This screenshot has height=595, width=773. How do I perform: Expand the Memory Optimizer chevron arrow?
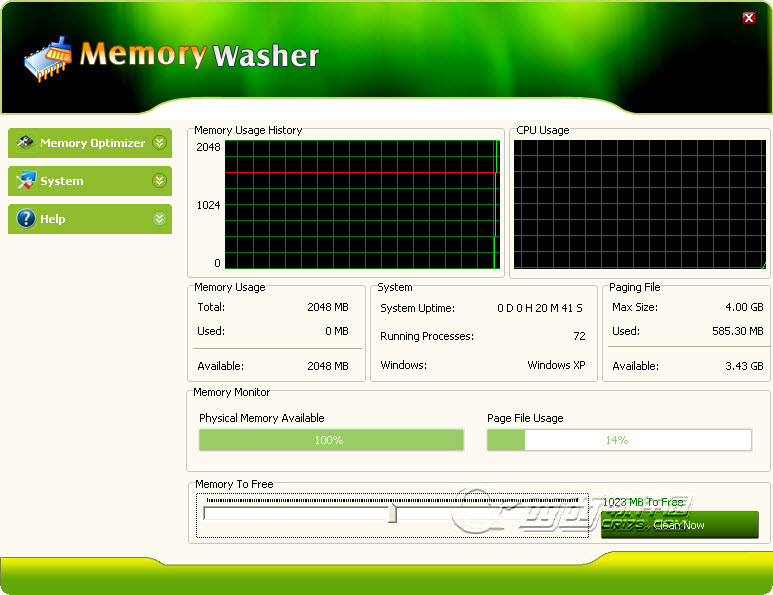(x=158, y=143)
